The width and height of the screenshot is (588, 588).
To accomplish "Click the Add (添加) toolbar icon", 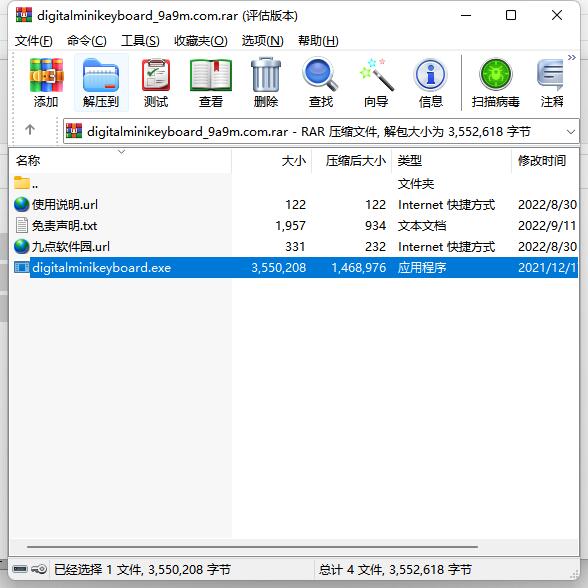I will pyautogui.click(x=46, y=75).
